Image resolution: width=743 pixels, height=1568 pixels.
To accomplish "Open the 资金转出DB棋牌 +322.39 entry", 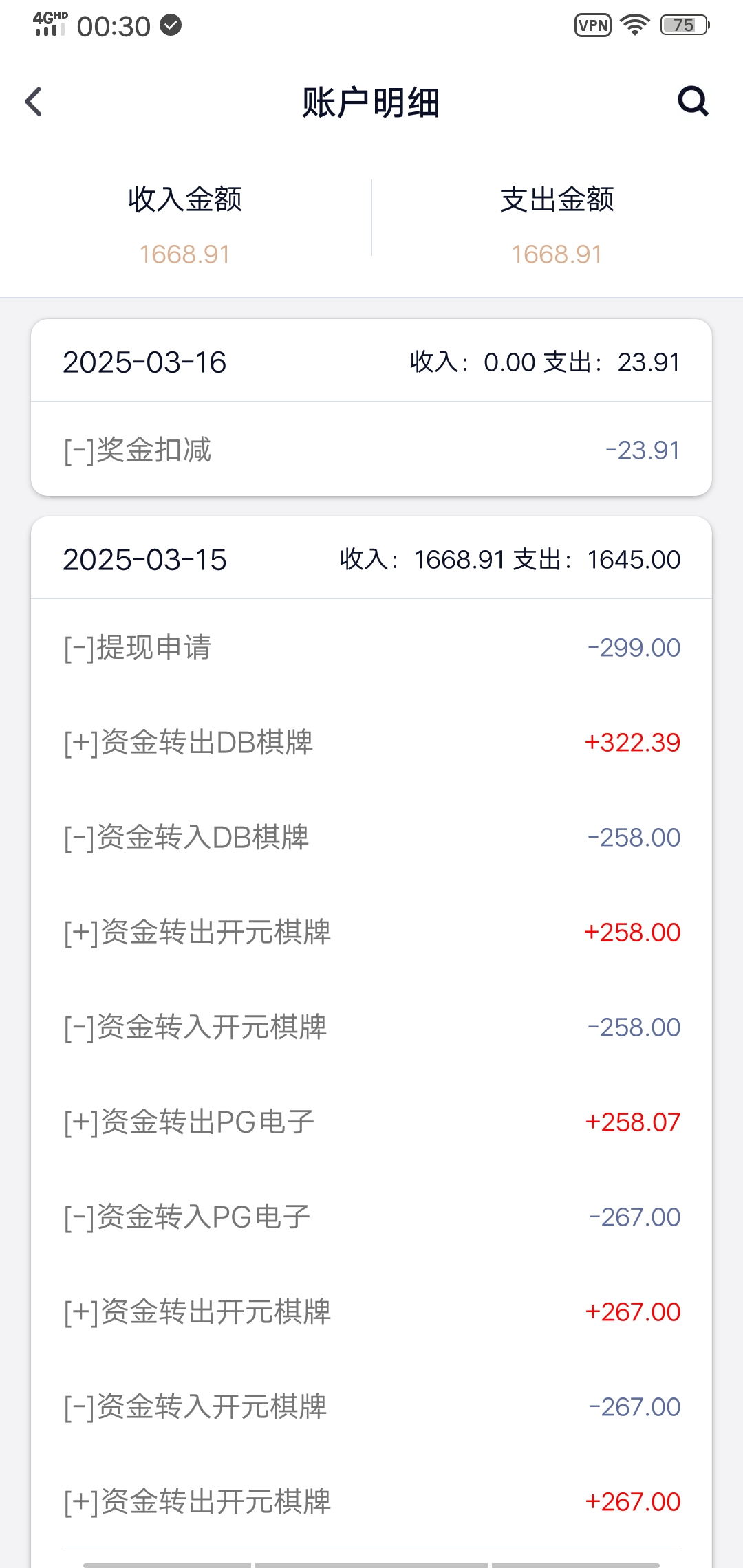I will (371, 743).
